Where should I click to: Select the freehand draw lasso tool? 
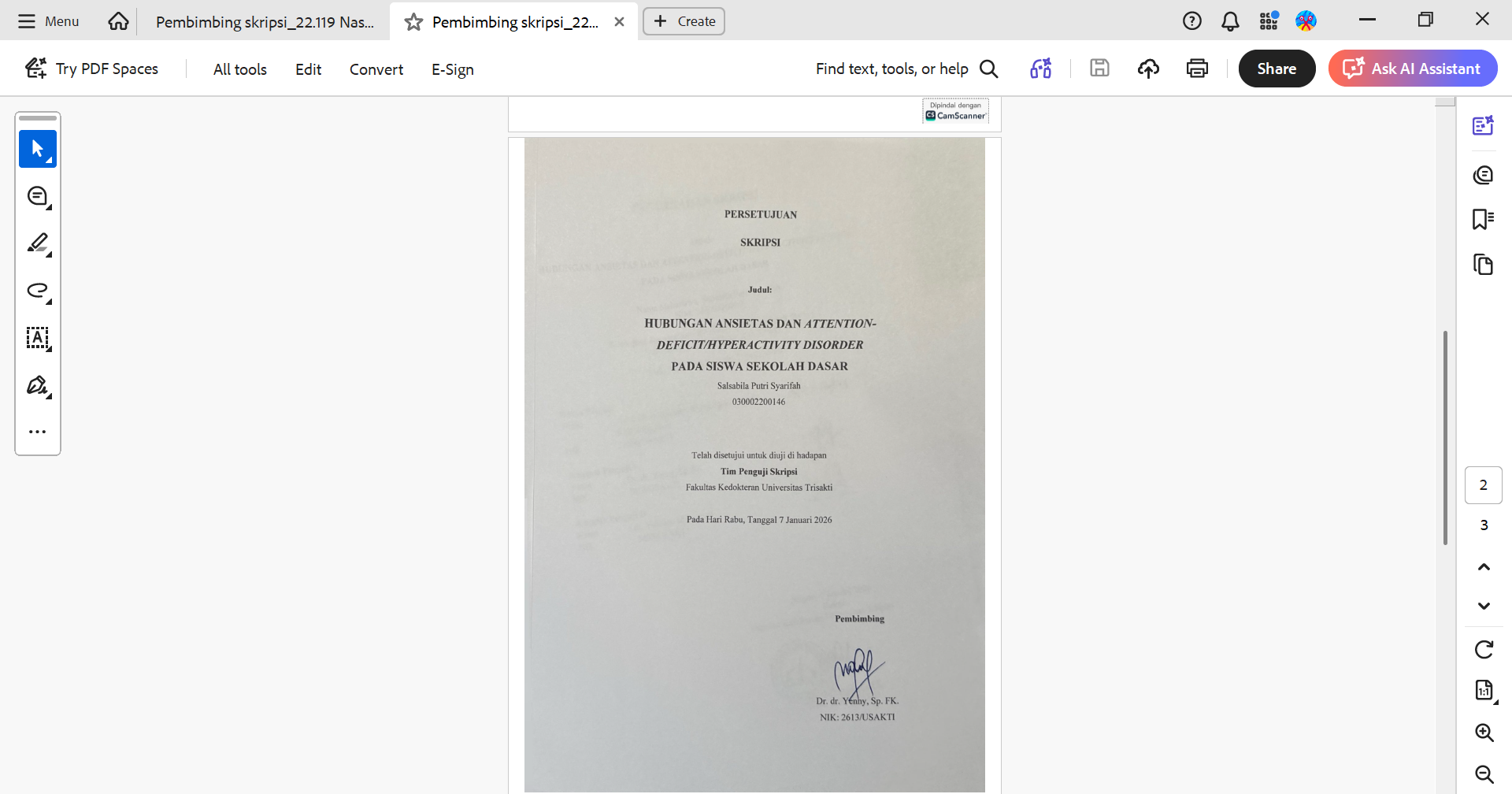38,291
